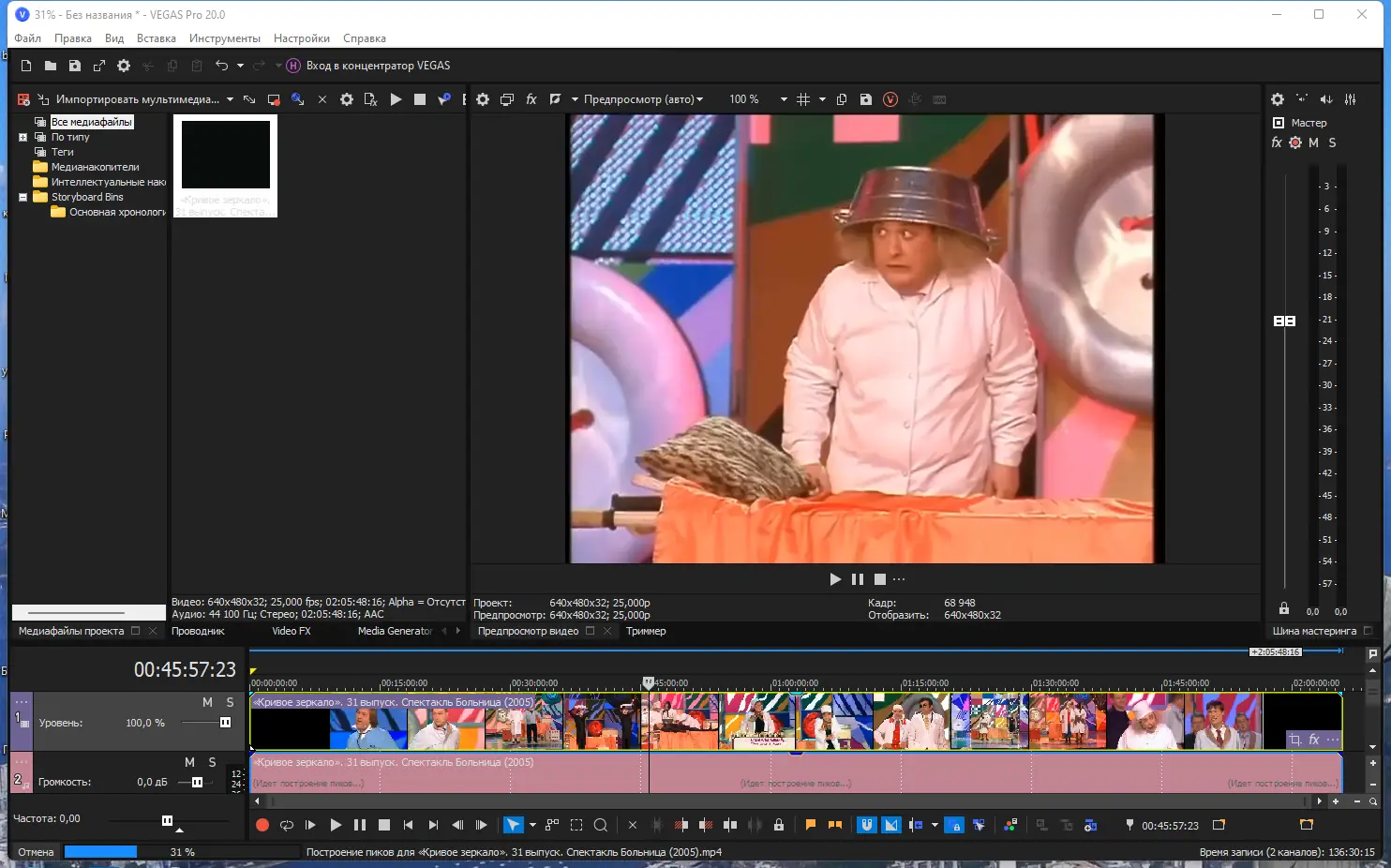Expand the By Type media tree node

(x=23, y=137)
